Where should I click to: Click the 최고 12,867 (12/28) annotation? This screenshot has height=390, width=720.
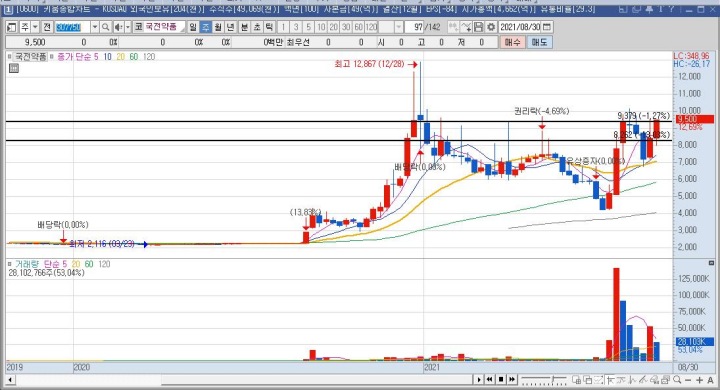370,64
